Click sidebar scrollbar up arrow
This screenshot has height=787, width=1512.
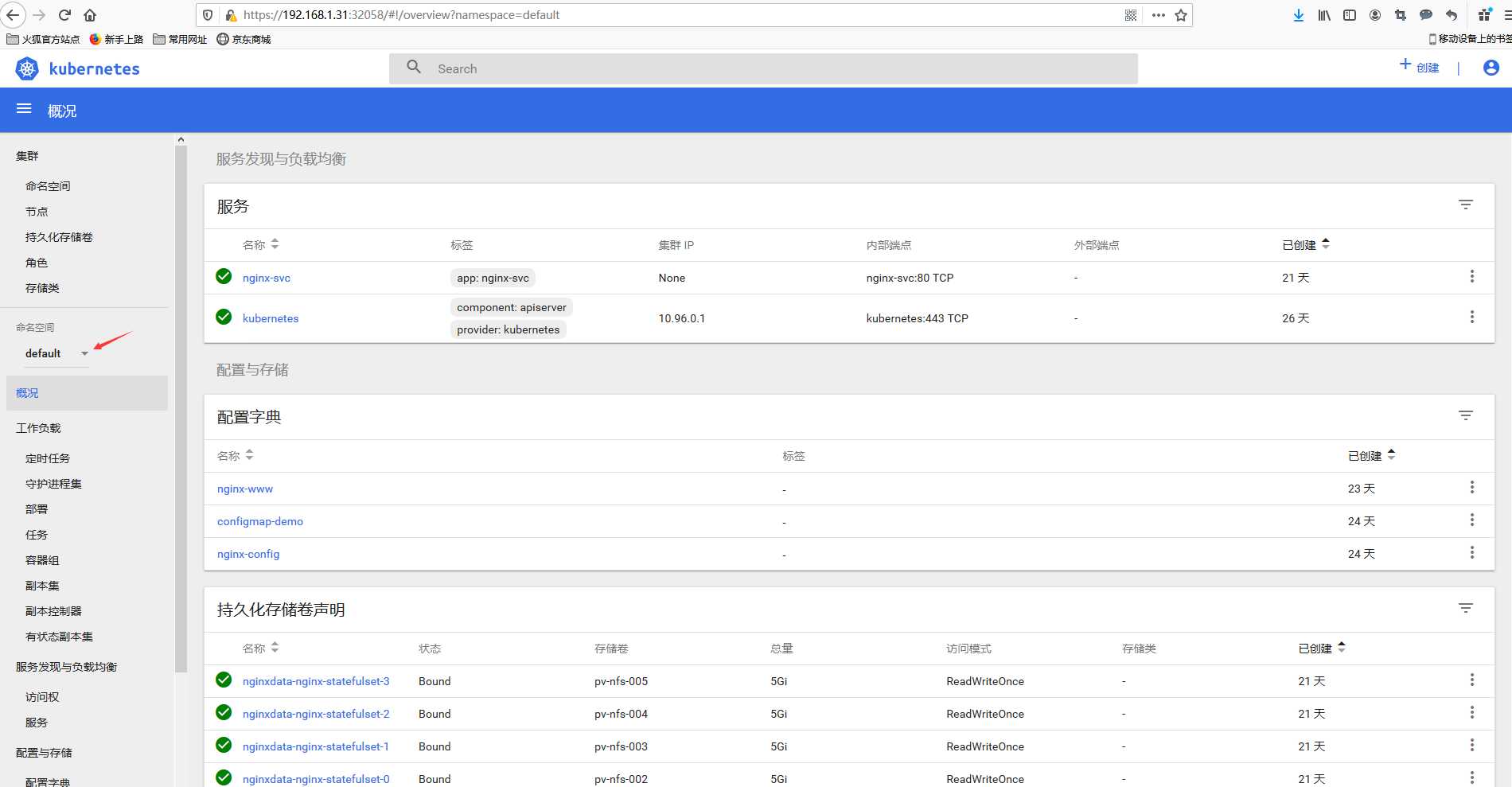[181, 139]
